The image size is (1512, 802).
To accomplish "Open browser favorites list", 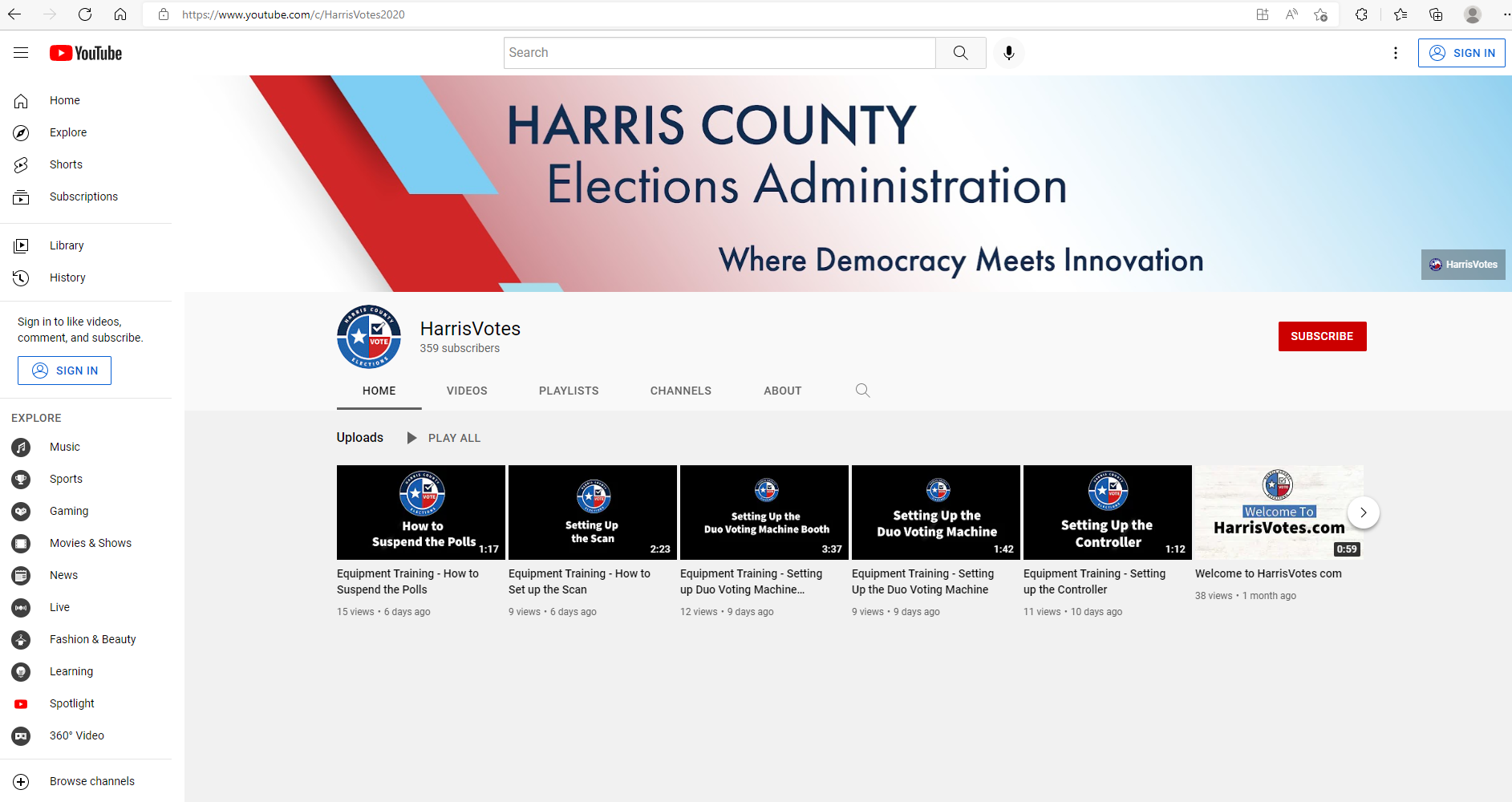I will pyautogui.click(x=1401, y=14).
